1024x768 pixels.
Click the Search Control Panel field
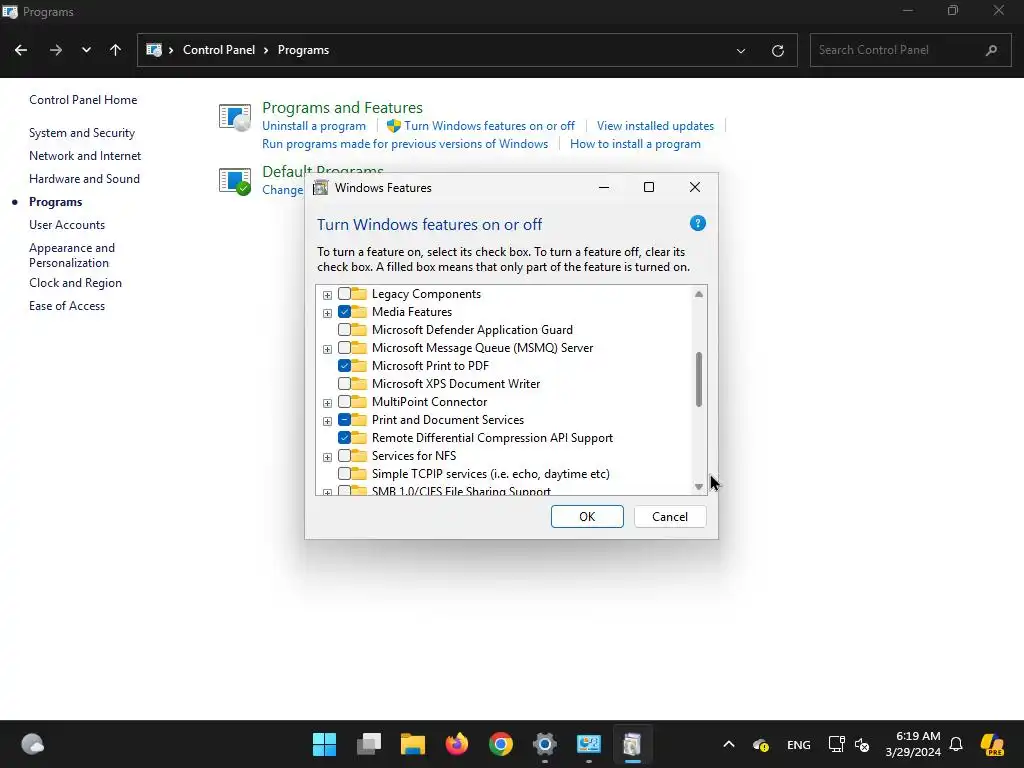[x=910, y=50]
